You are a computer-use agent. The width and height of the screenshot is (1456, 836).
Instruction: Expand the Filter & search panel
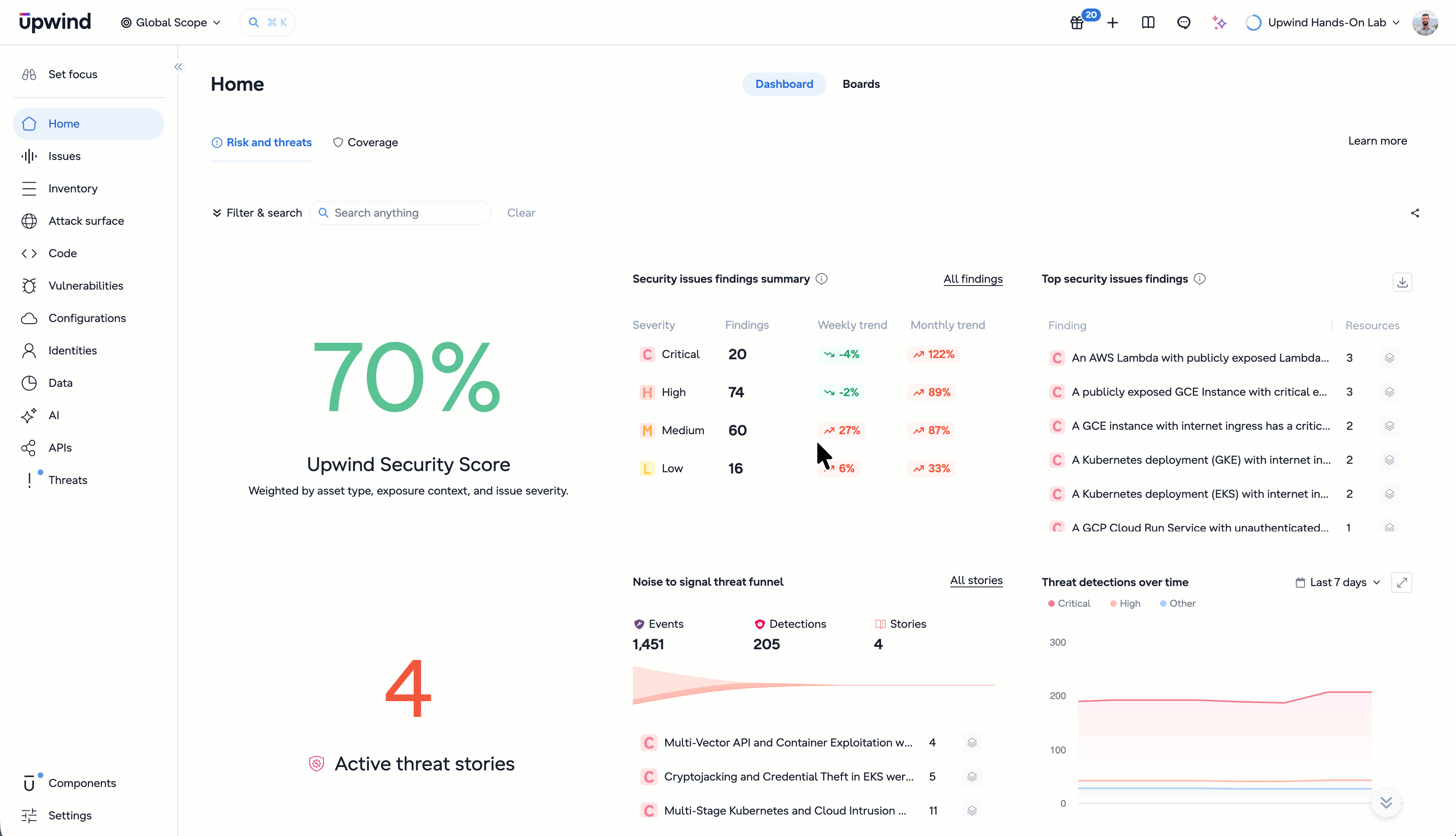(x=257, y=213)
